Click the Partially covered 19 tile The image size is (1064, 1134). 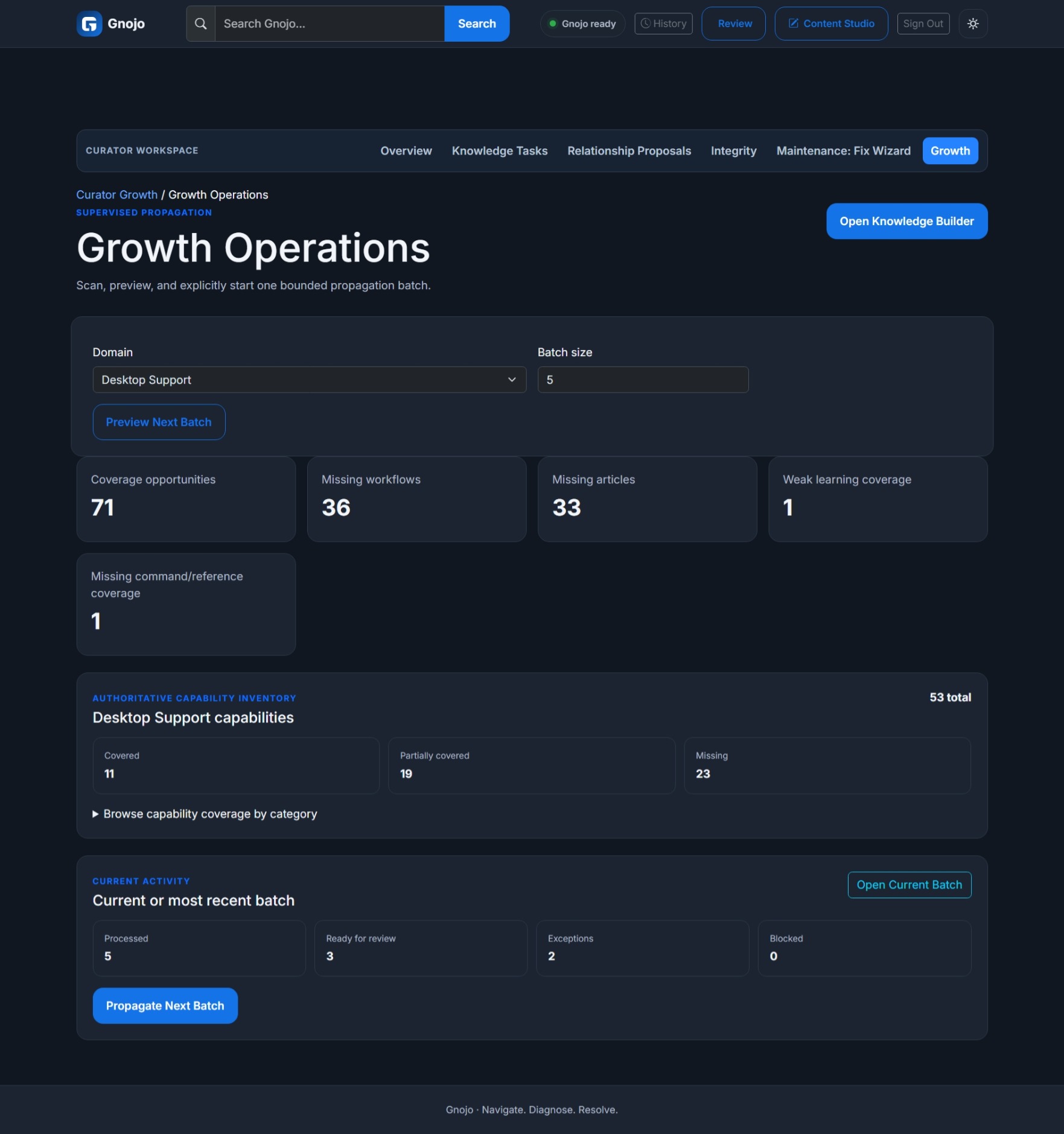coord(532,765)
